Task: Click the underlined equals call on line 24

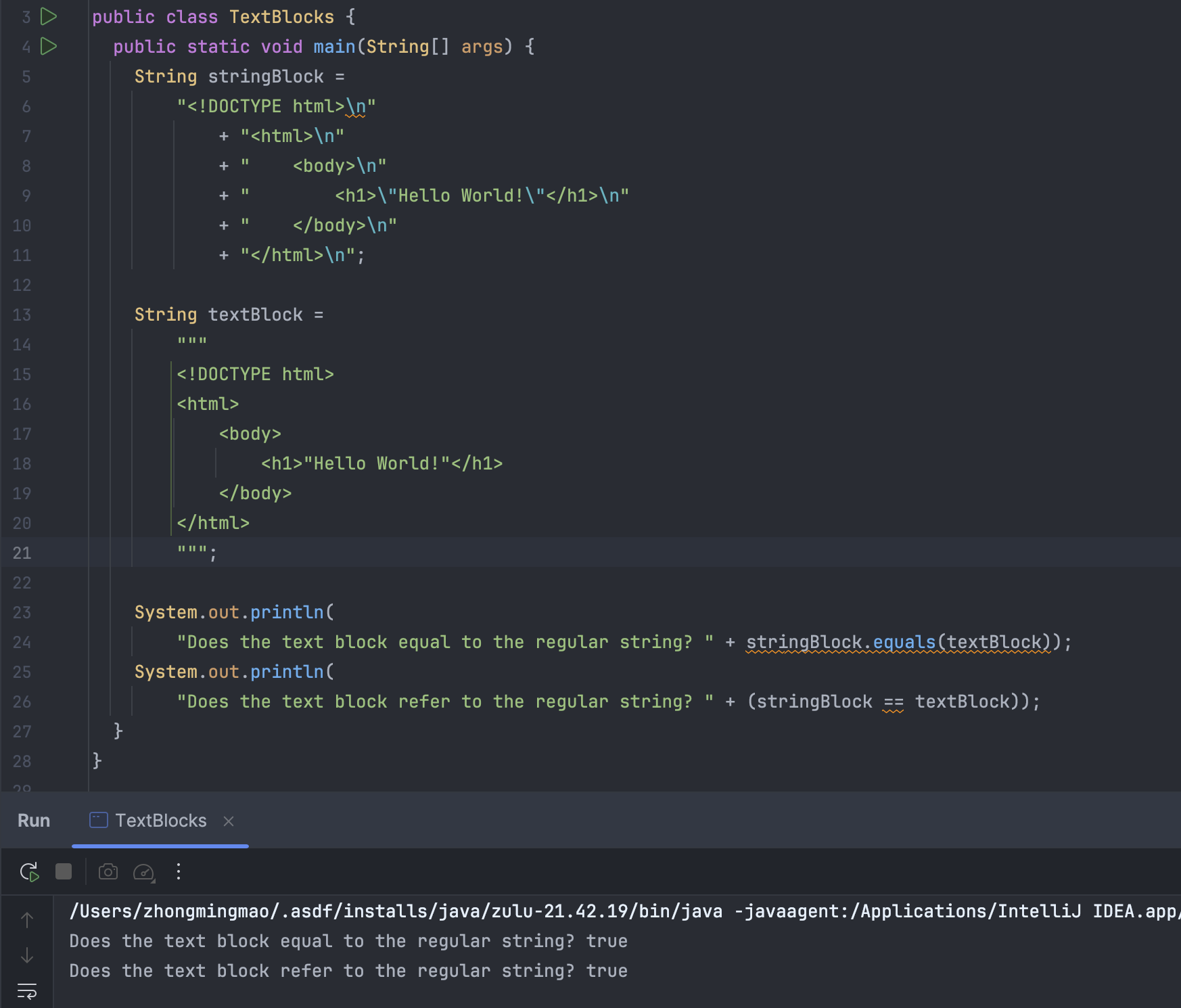Action: [904, 642]
